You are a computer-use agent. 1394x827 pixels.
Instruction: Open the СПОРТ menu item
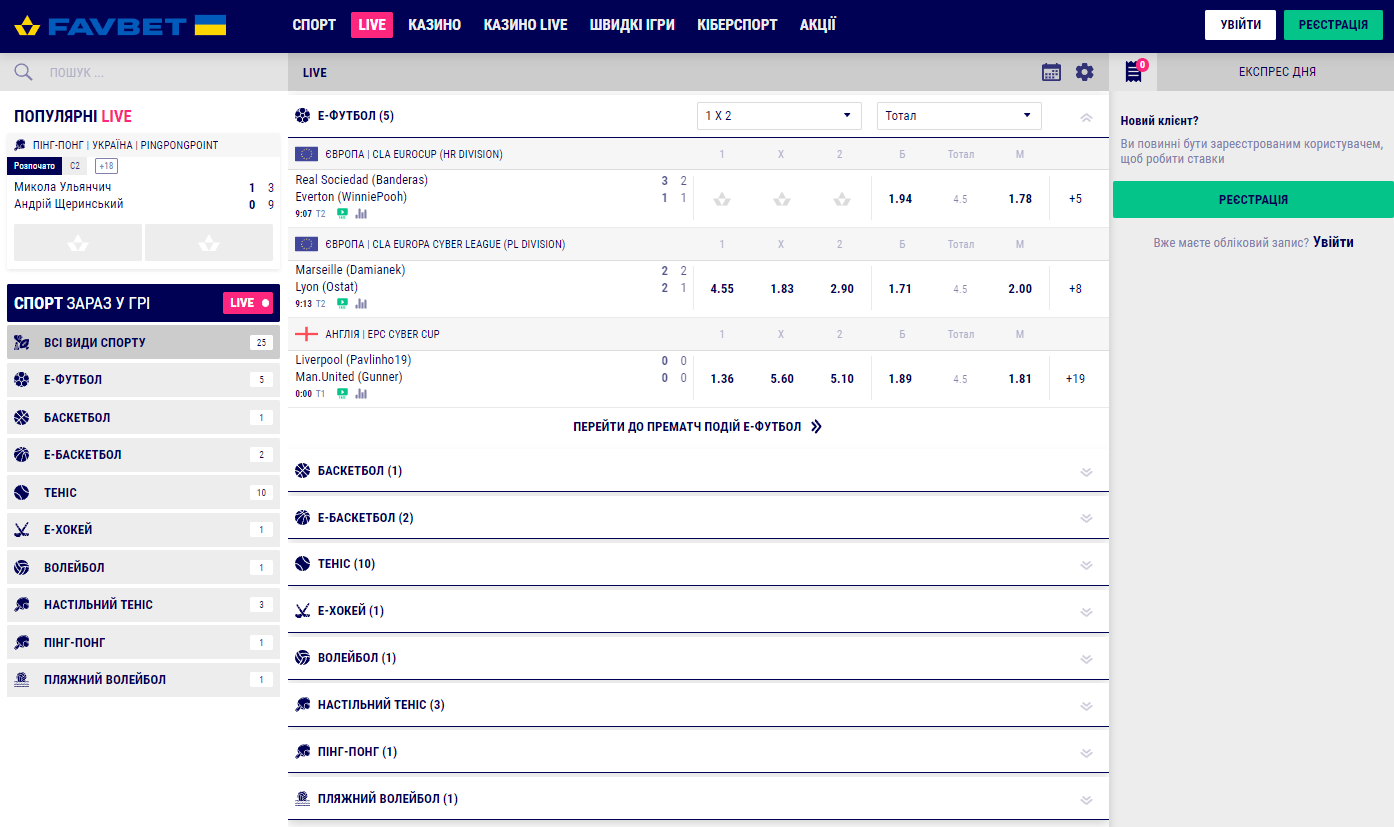pyautogui.click(x=314, y=25)
